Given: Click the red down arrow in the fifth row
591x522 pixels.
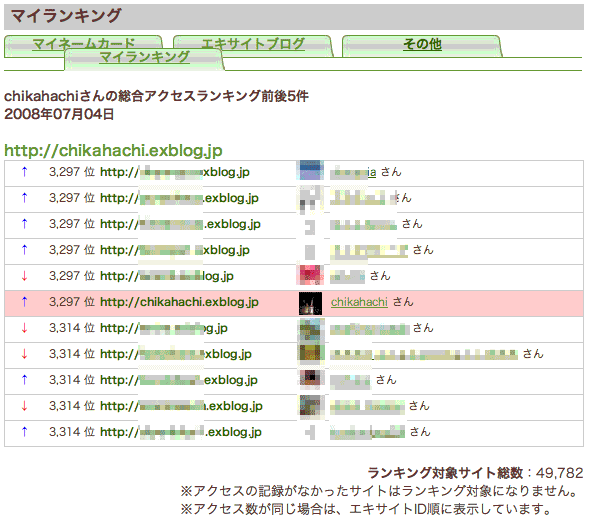Looking at the screenshot, I should (x=24, y=276).
